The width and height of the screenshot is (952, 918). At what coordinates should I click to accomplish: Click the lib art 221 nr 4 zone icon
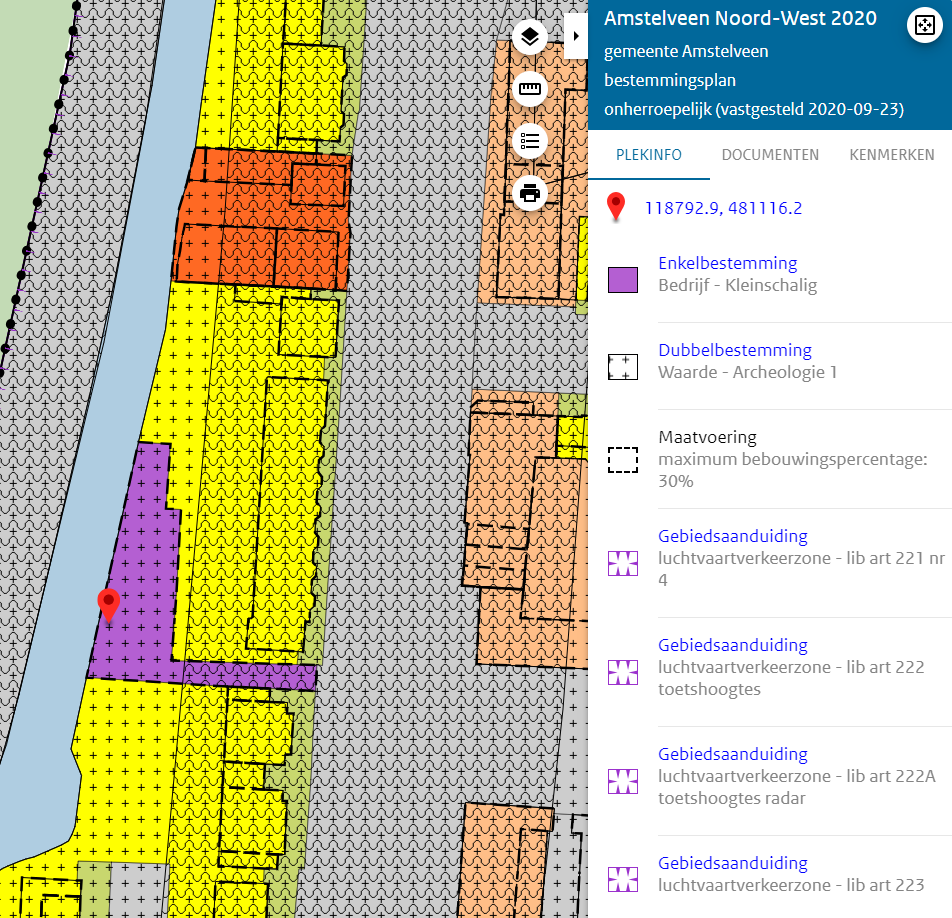[x=623, y=563]
